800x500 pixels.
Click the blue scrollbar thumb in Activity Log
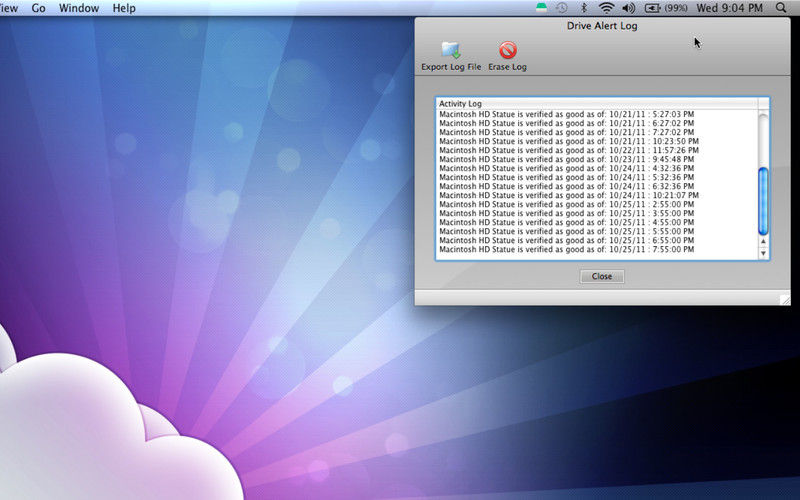tap(763, 201)
